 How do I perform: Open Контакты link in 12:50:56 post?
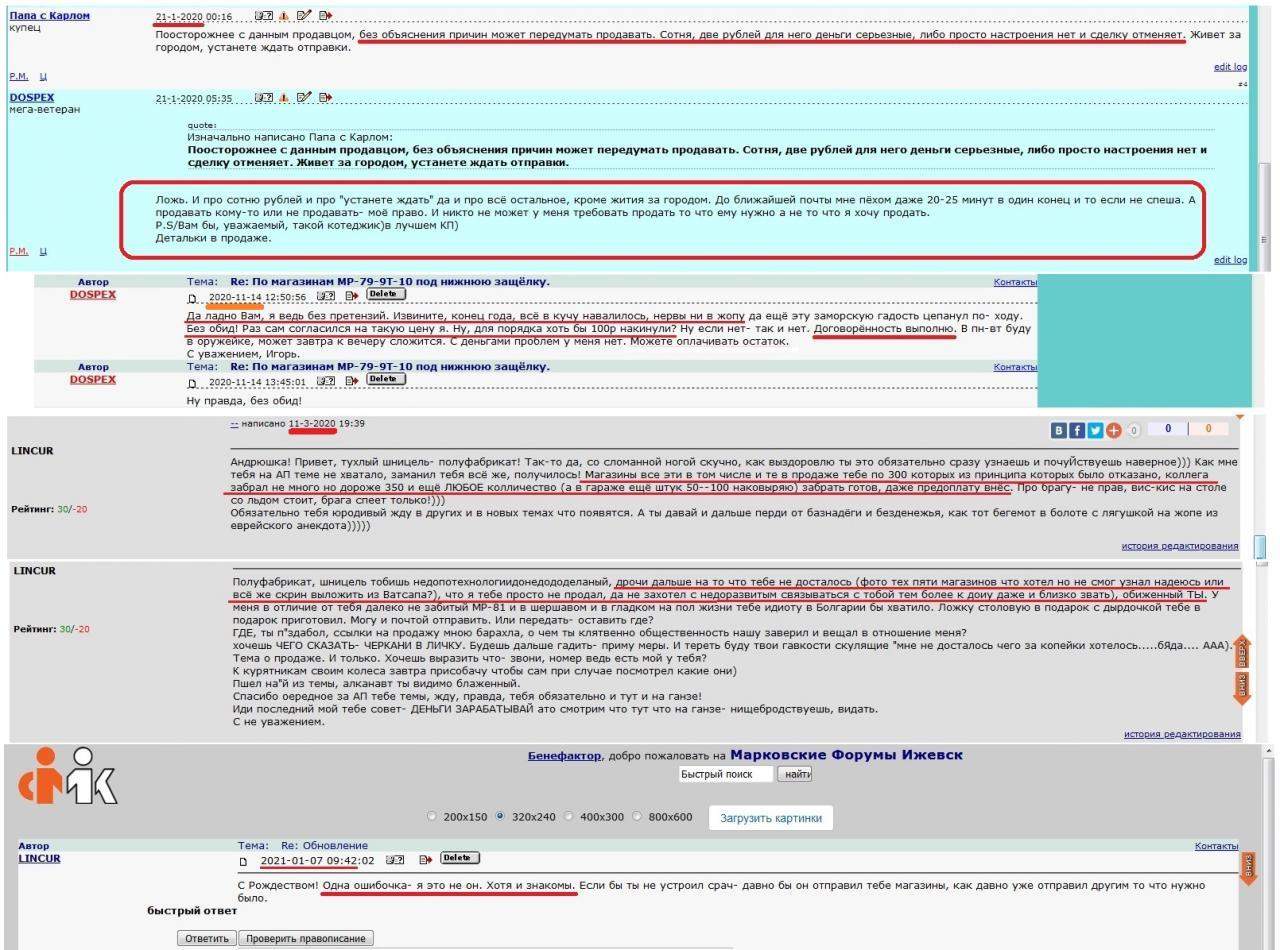1014,282
